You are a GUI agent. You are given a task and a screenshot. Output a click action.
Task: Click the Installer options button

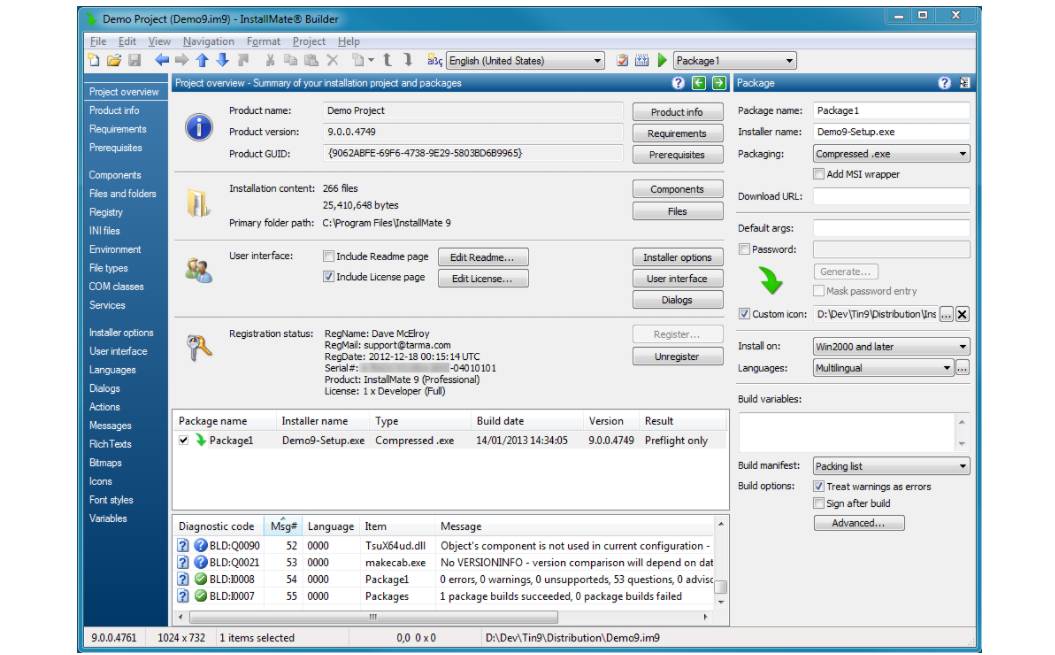(x=678, y=257)
